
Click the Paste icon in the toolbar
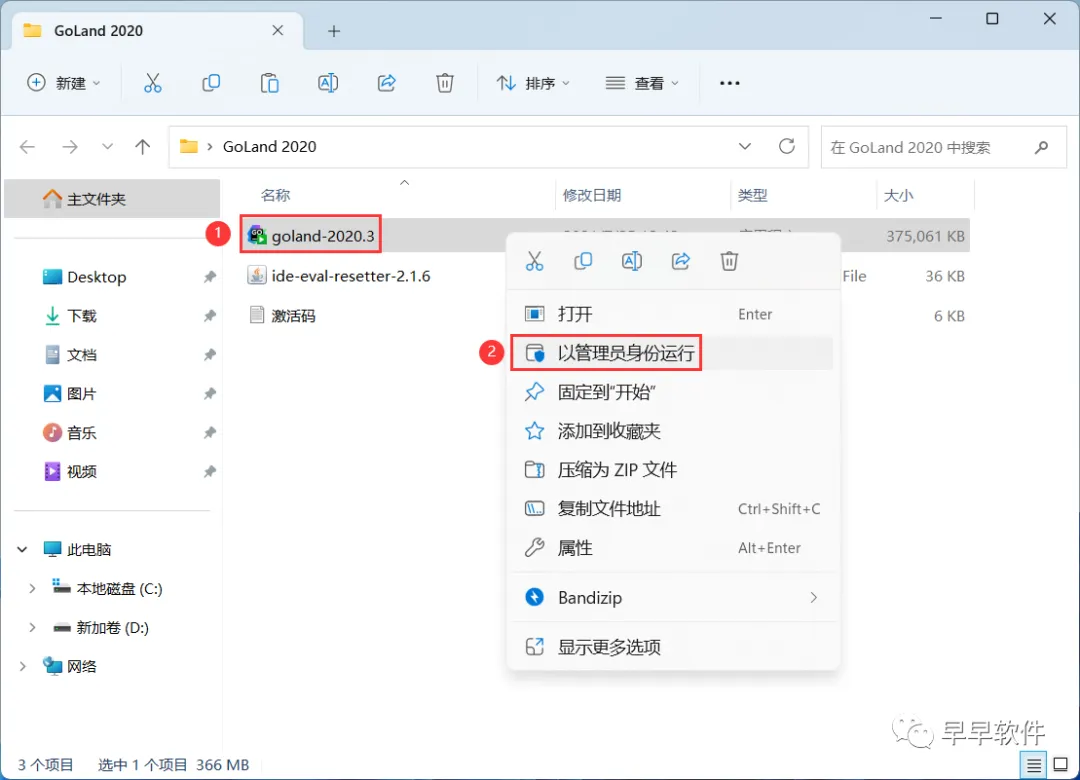(x=269, y=83)
